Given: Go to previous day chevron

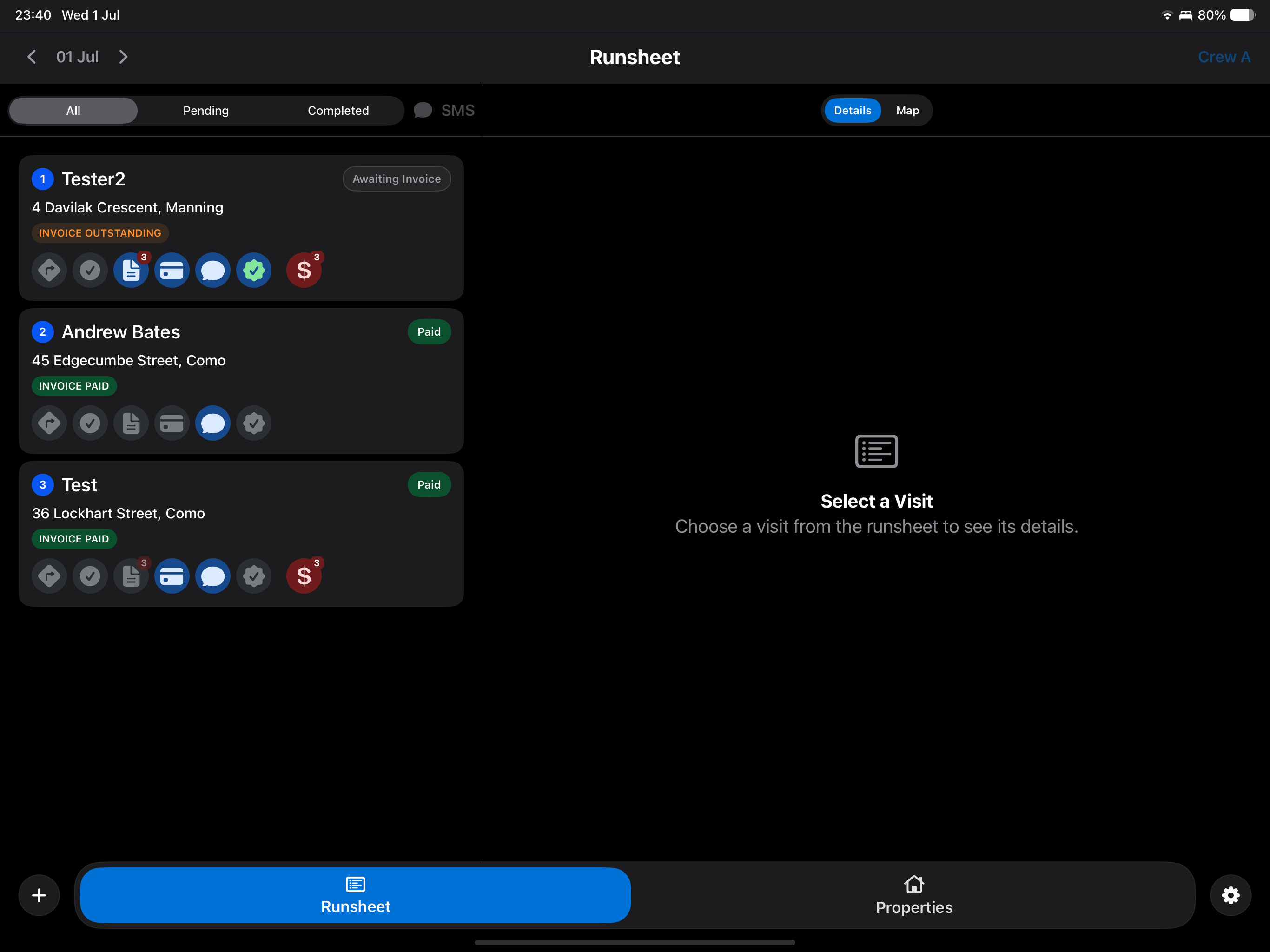Looking at the screenshot, I should point(32,57).
